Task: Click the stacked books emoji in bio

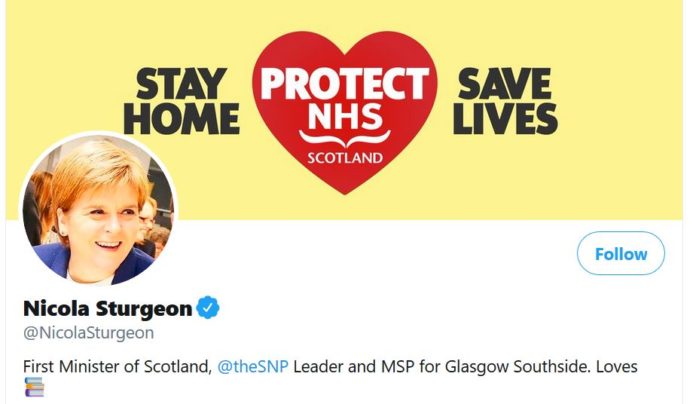Action: [34, 387]
